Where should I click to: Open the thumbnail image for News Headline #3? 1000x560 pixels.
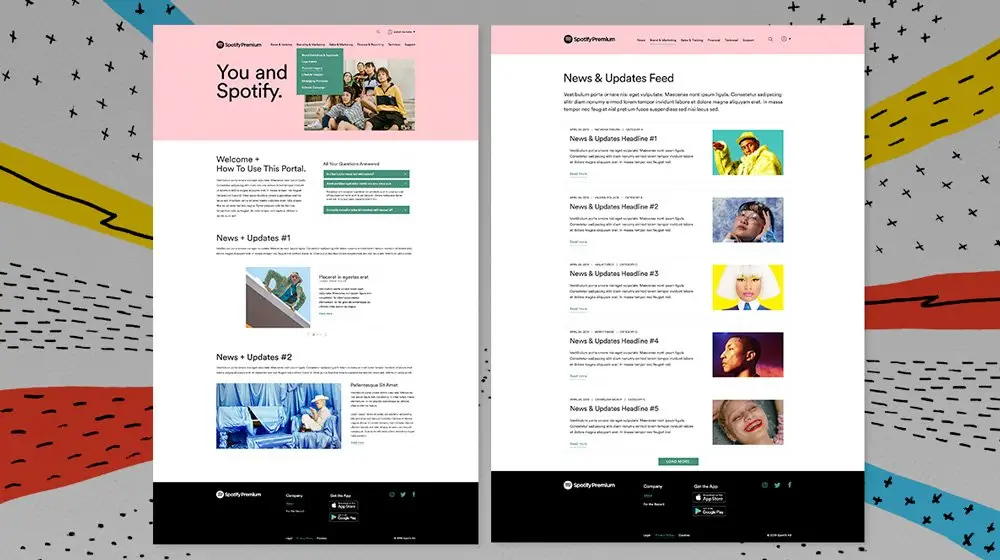pos(747,287)
